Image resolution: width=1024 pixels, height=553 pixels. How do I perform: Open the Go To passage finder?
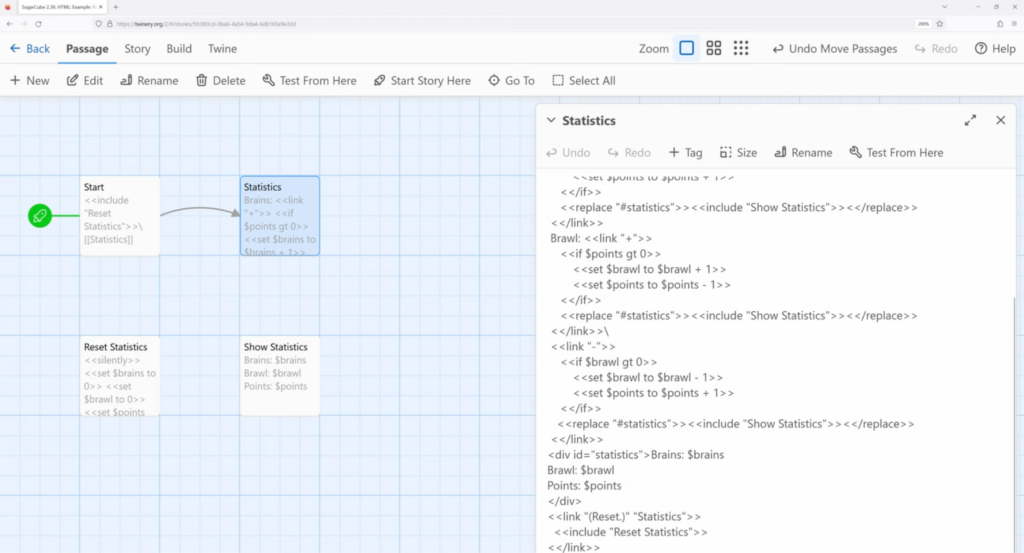pyautogui.click(x=511, y=81)
